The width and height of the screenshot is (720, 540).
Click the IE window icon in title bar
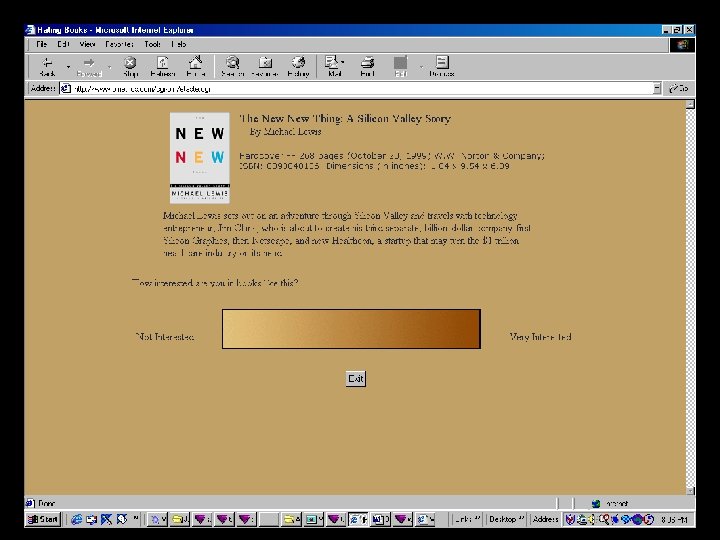click(x=30, y=30)
